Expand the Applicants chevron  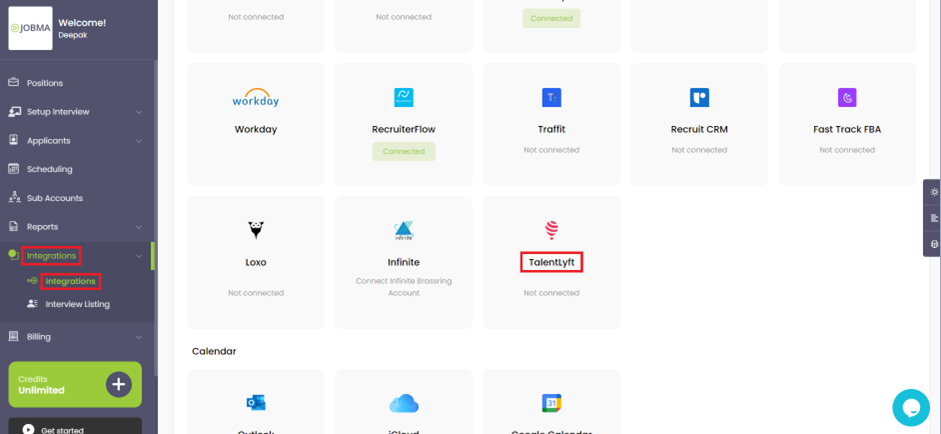click(139, 140)
